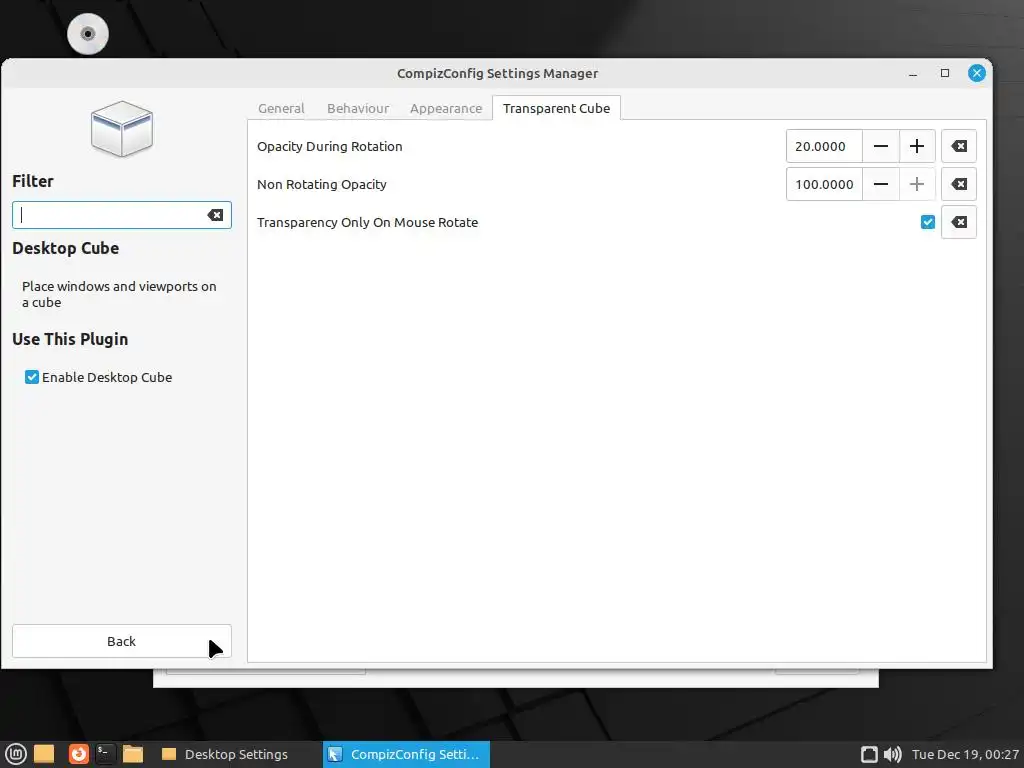Show desktop via taskbar folder icon
Screen dimensions: 1024x768
(x=44, y=754)
